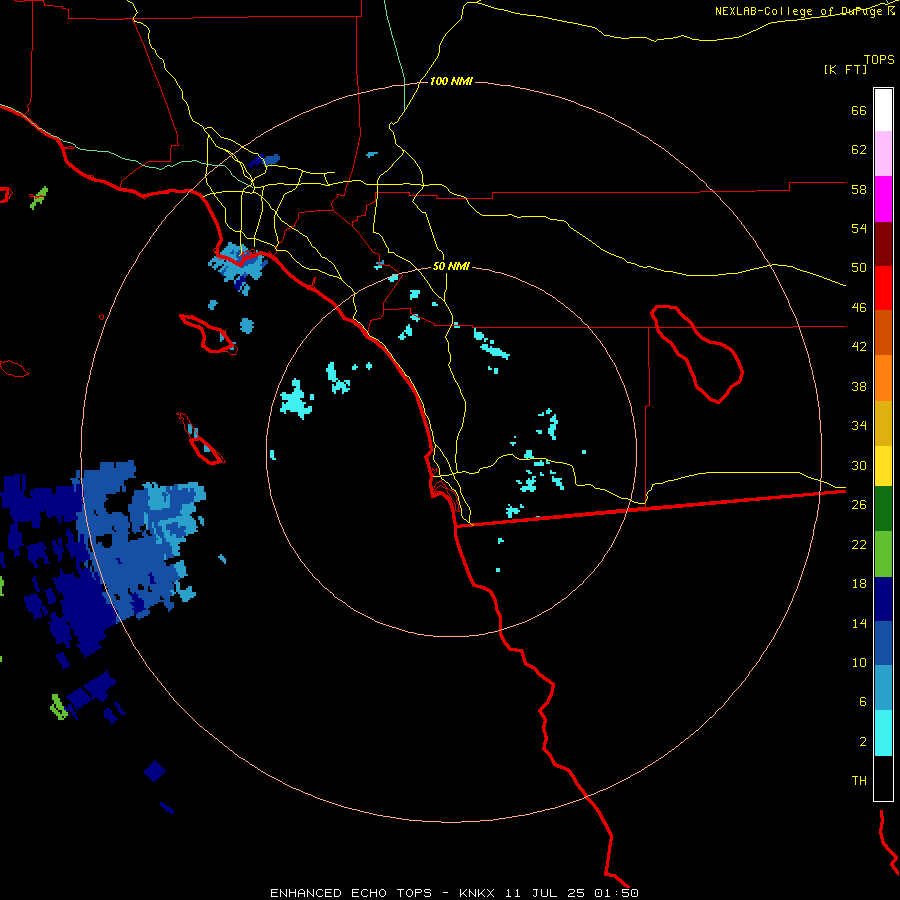Click the legend value 38
Viewport: 900px width, 900px height.
[859, 386]
